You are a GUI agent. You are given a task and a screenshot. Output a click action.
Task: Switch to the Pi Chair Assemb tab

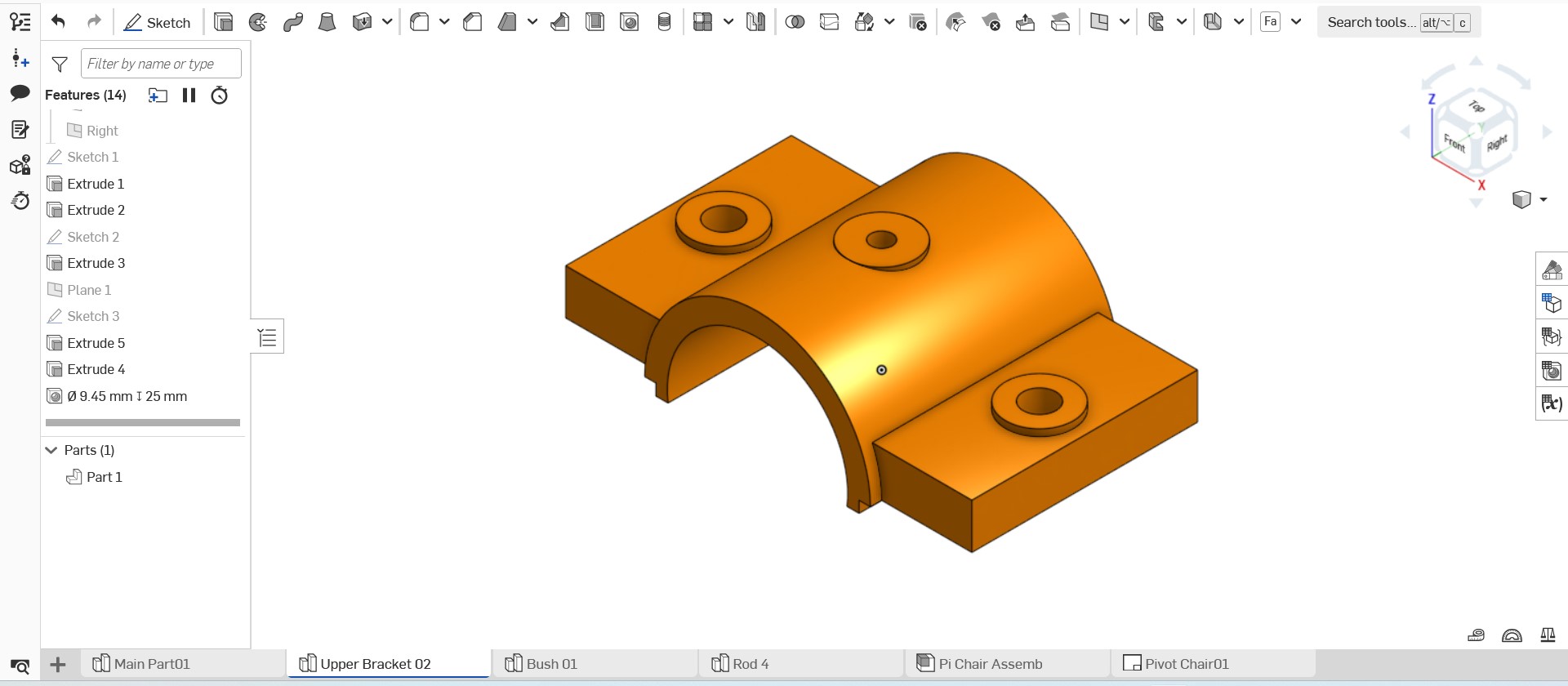pos(990,664)
